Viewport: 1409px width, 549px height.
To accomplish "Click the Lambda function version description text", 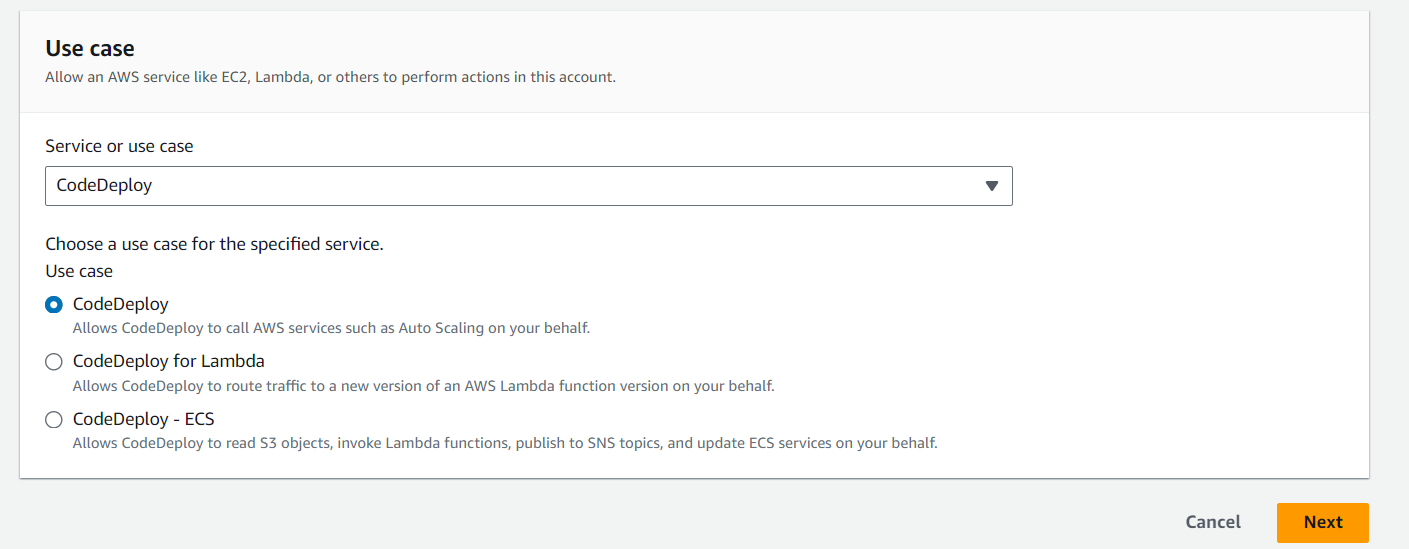I will [x=423, y=386].
